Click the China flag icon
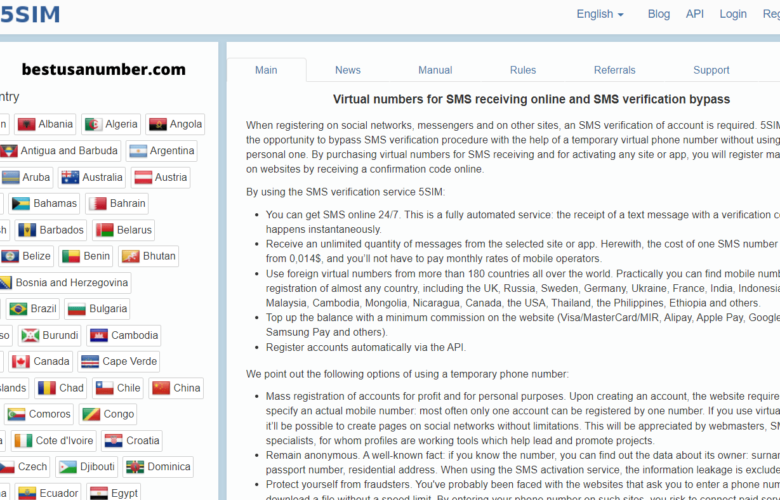780x500 pixels. 162,388
